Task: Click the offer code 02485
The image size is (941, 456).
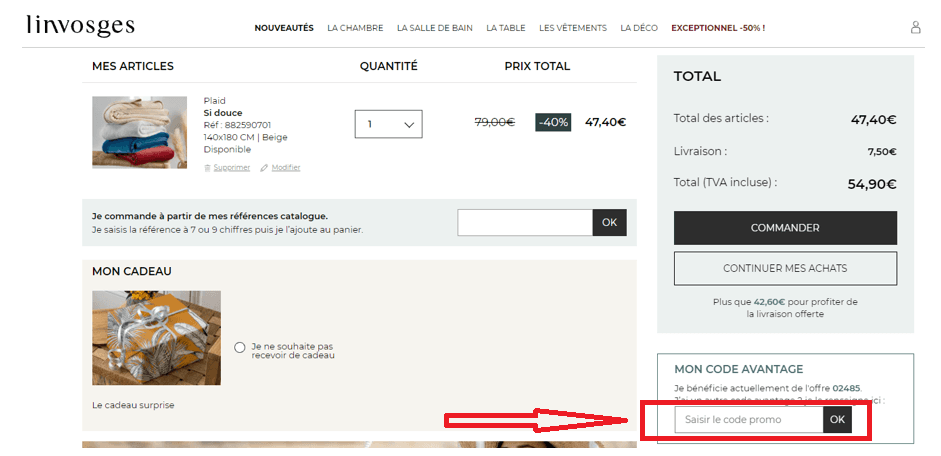Action: (847, 388)
